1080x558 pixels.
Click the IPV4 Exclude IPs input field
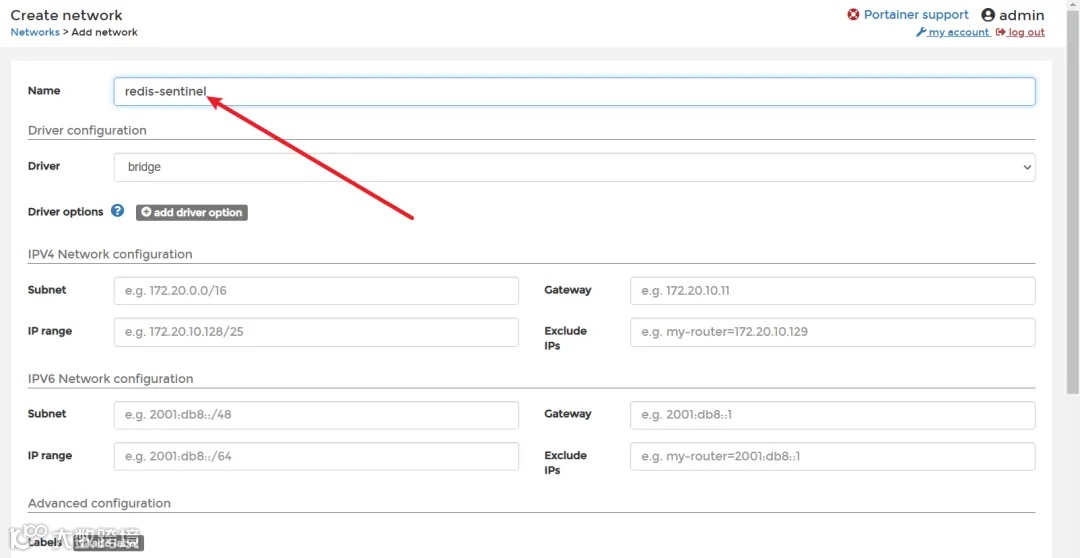pos(833,332)
